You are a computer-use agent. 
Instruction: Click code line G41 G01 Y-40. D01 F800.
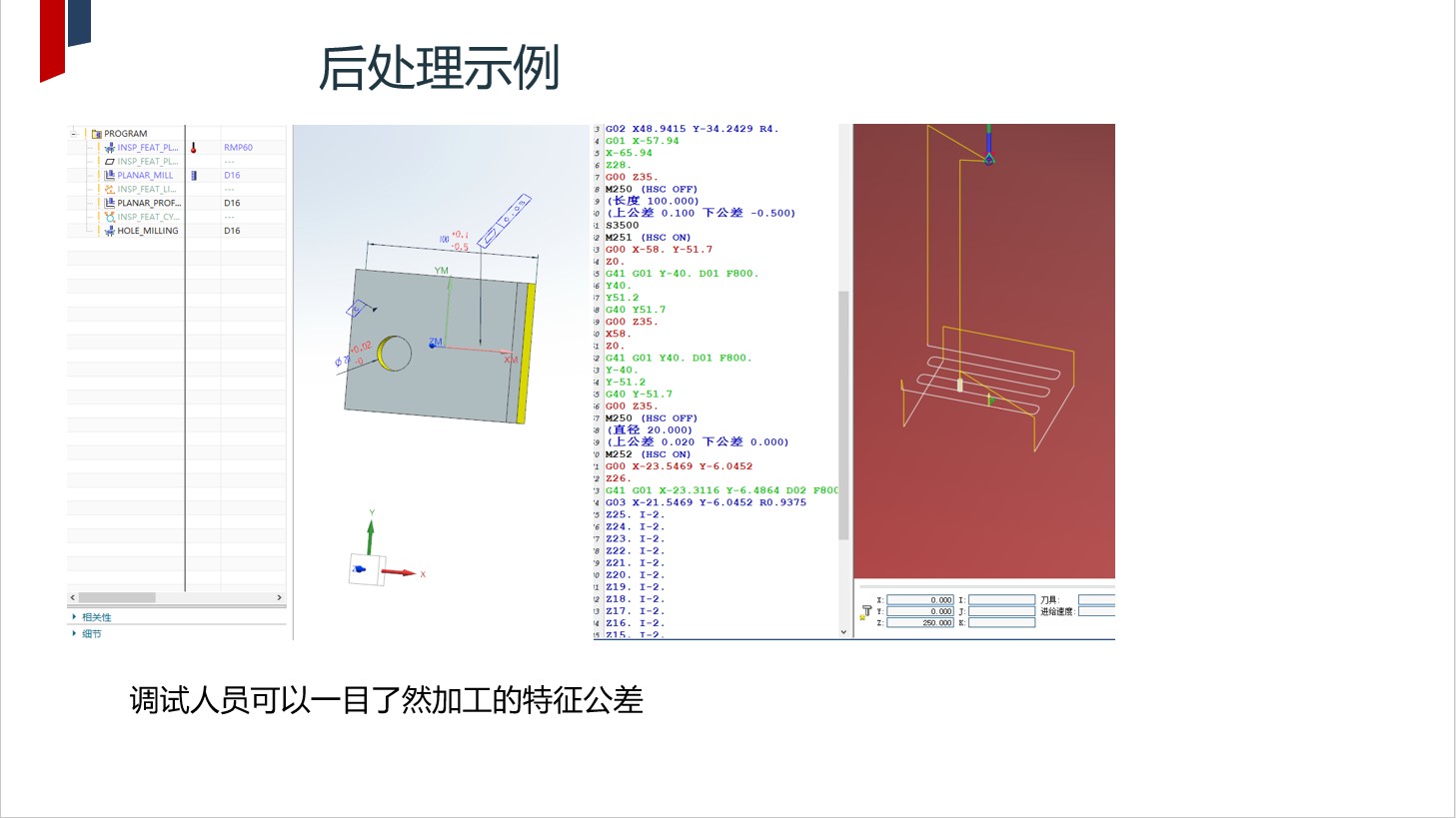(682, 274)
